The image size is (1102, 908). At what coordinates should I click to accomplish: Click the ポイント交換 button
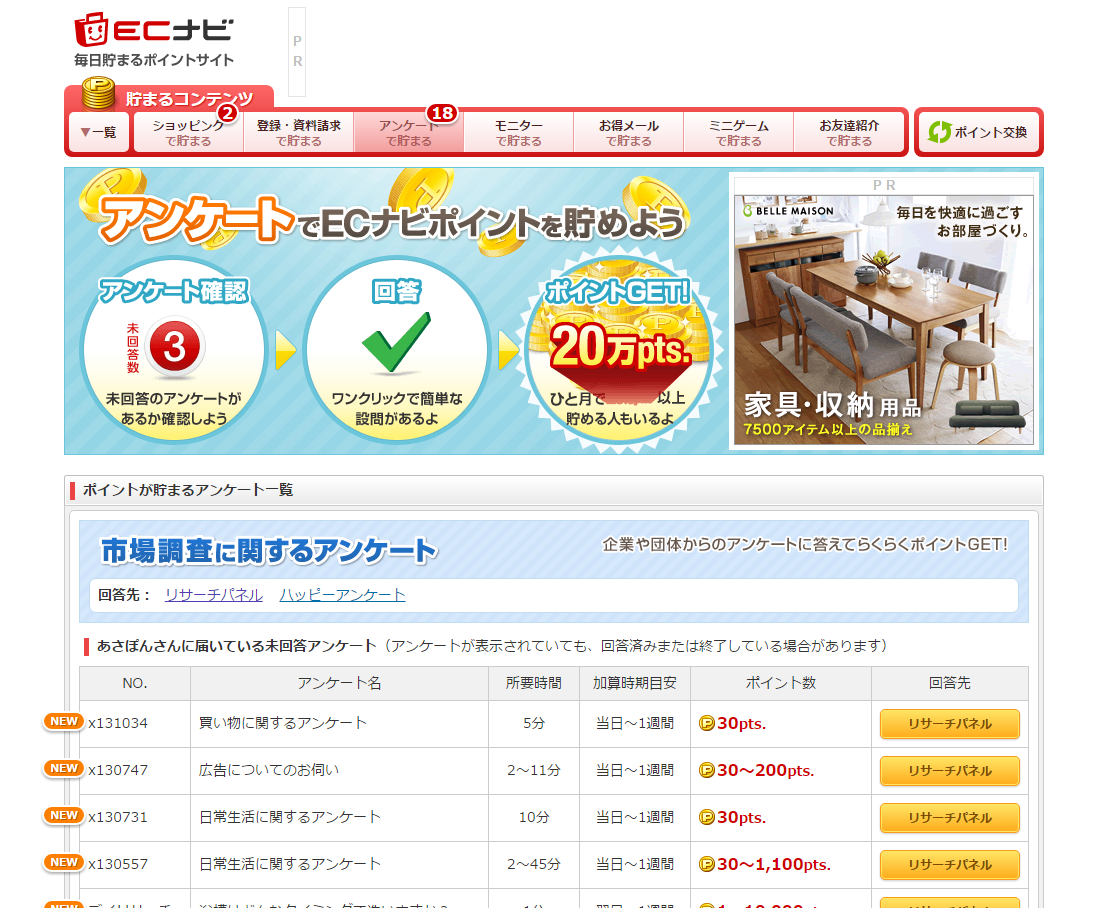point(978,132)
